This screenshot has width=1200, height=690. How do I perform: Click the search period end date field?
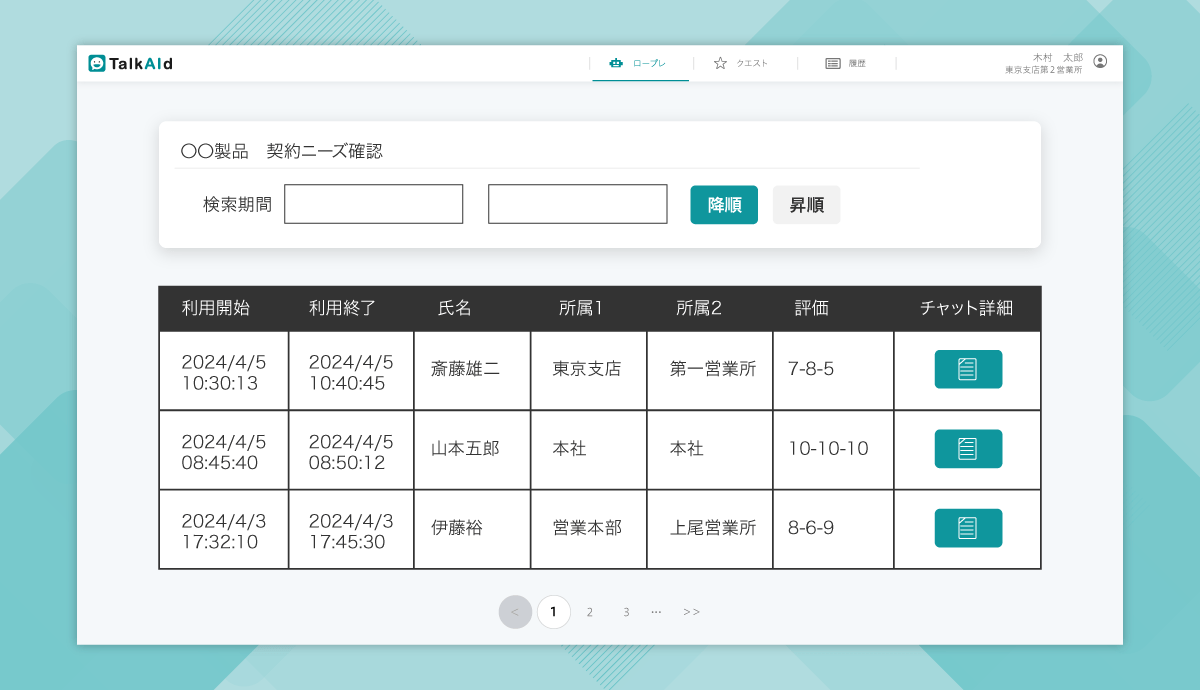pos(577,204)
